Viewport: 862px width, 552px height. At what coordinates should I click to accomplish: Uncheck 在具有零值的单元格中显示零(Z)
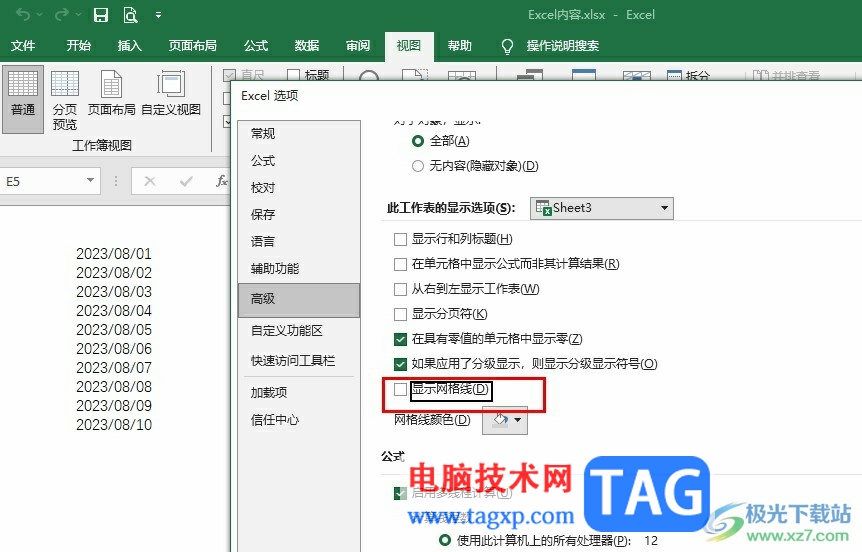[x=400, y=339]
